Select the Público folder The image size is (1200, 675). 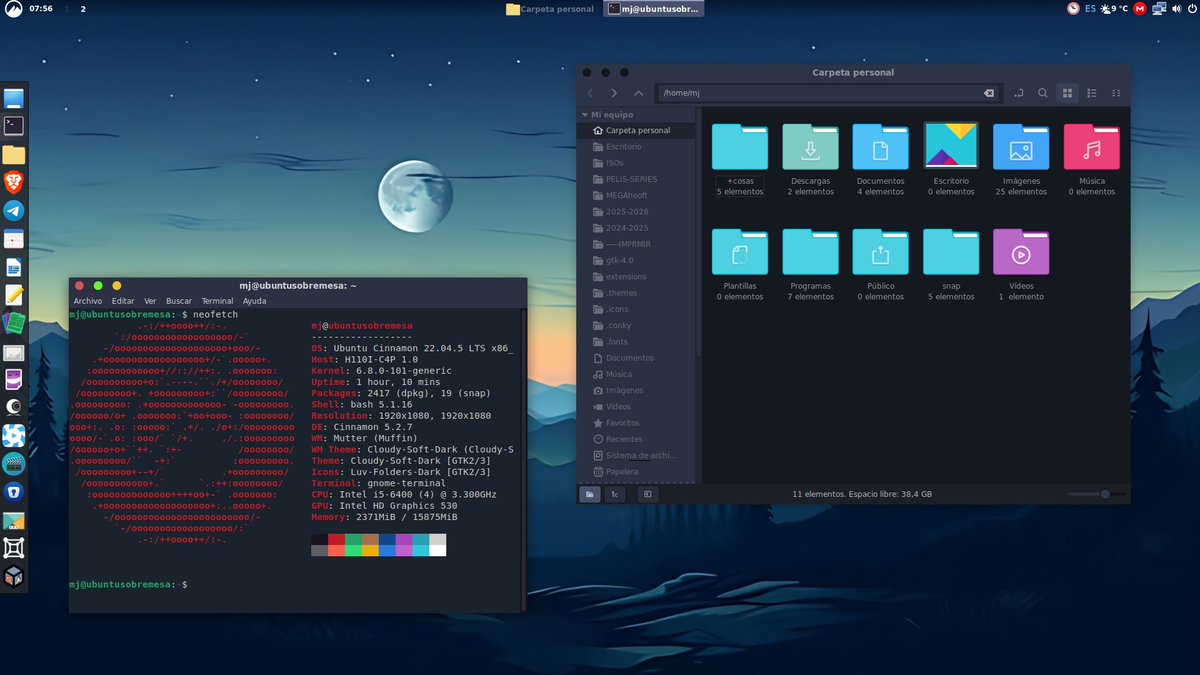880,265
